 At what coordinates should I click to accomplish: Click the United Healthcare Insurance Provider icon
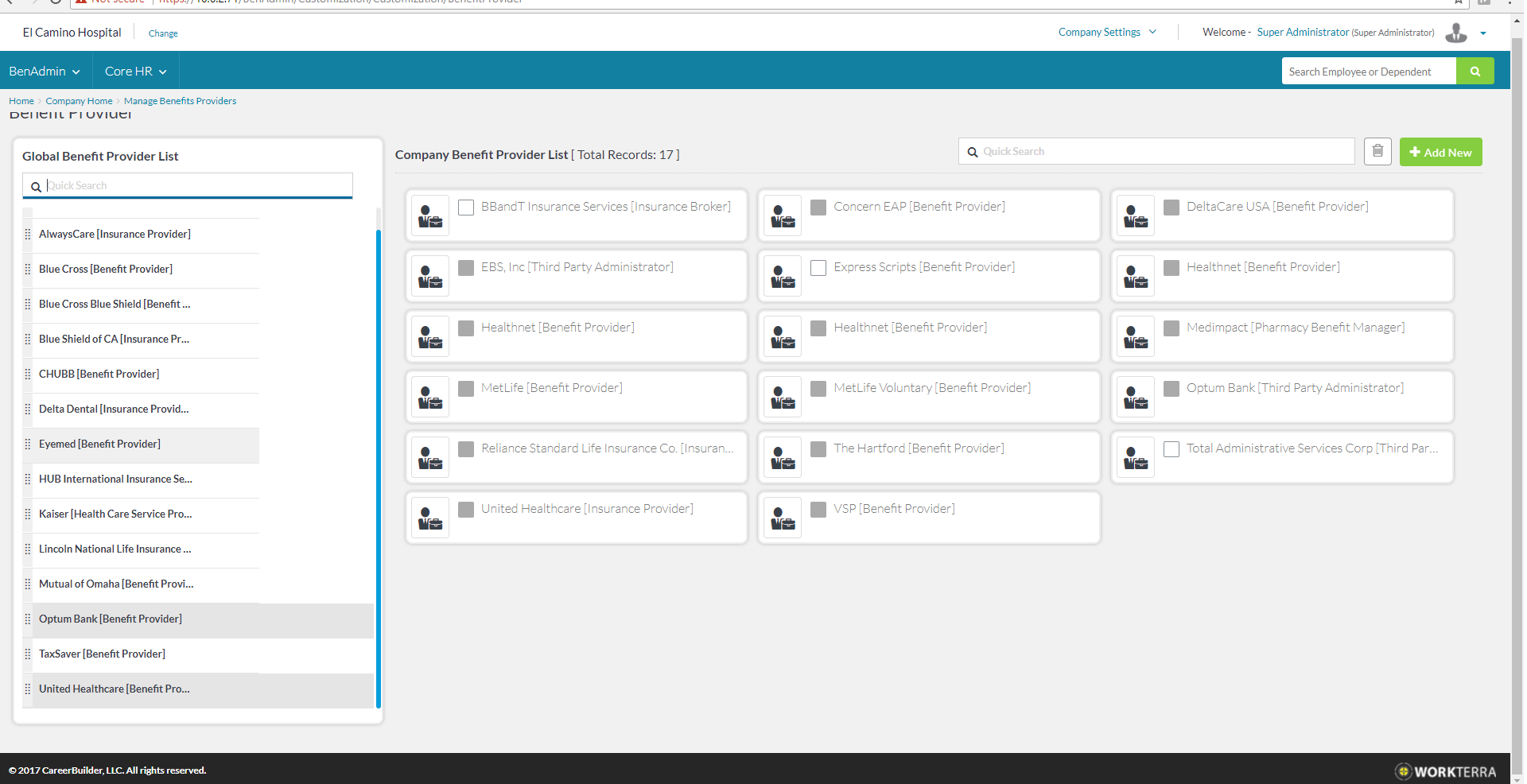pos(430,518)
